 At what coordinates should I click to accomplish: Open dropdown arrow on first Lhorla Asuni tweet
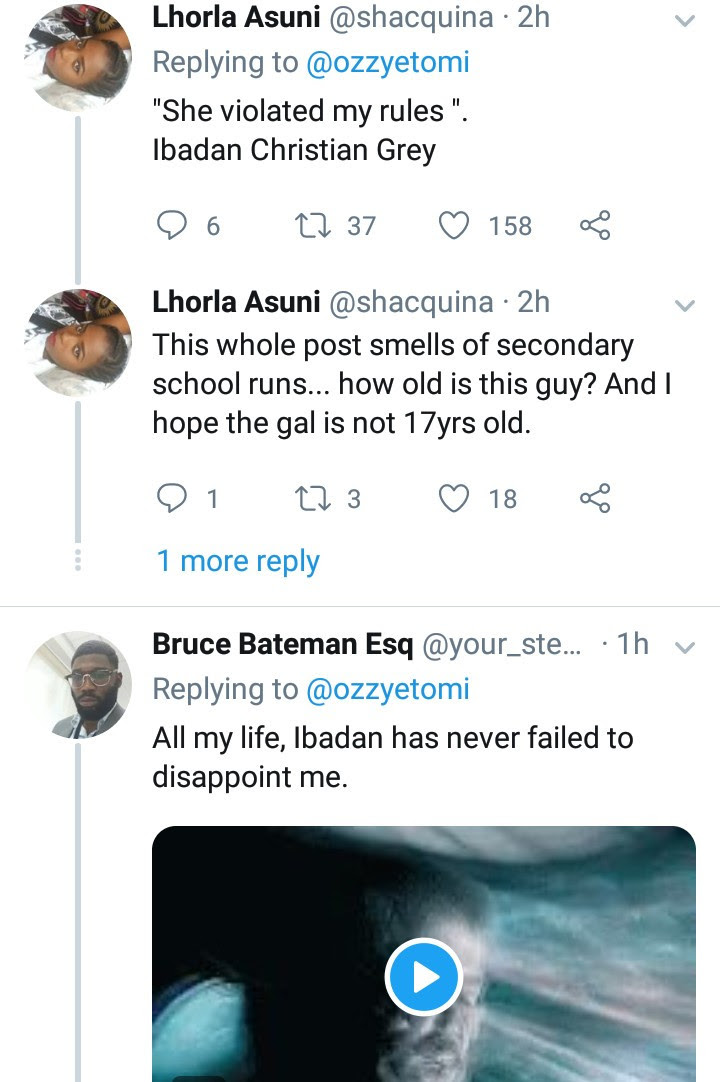coord(685,20)
